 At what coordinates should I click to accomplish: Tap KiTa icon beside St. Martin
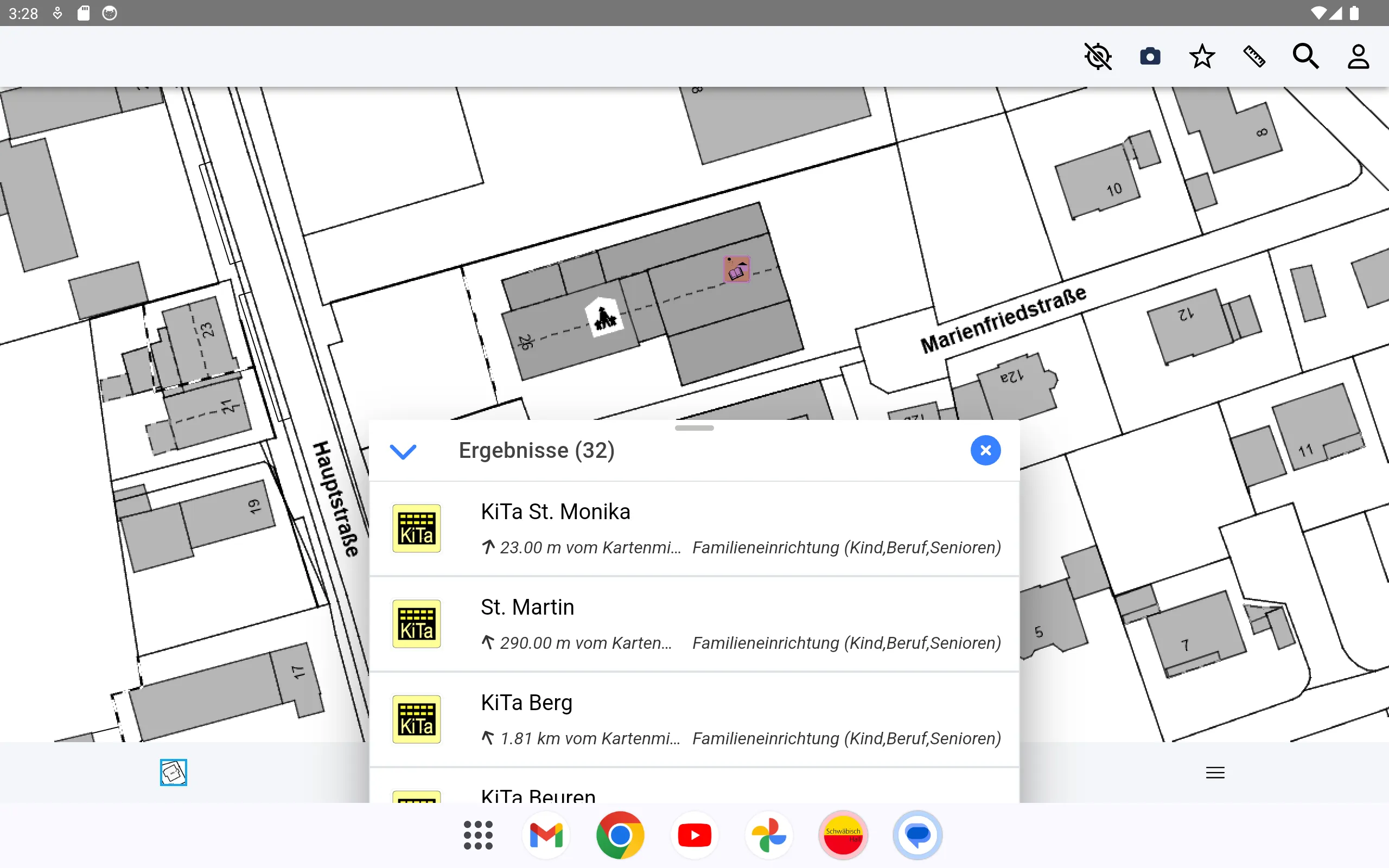pos(416,624)
